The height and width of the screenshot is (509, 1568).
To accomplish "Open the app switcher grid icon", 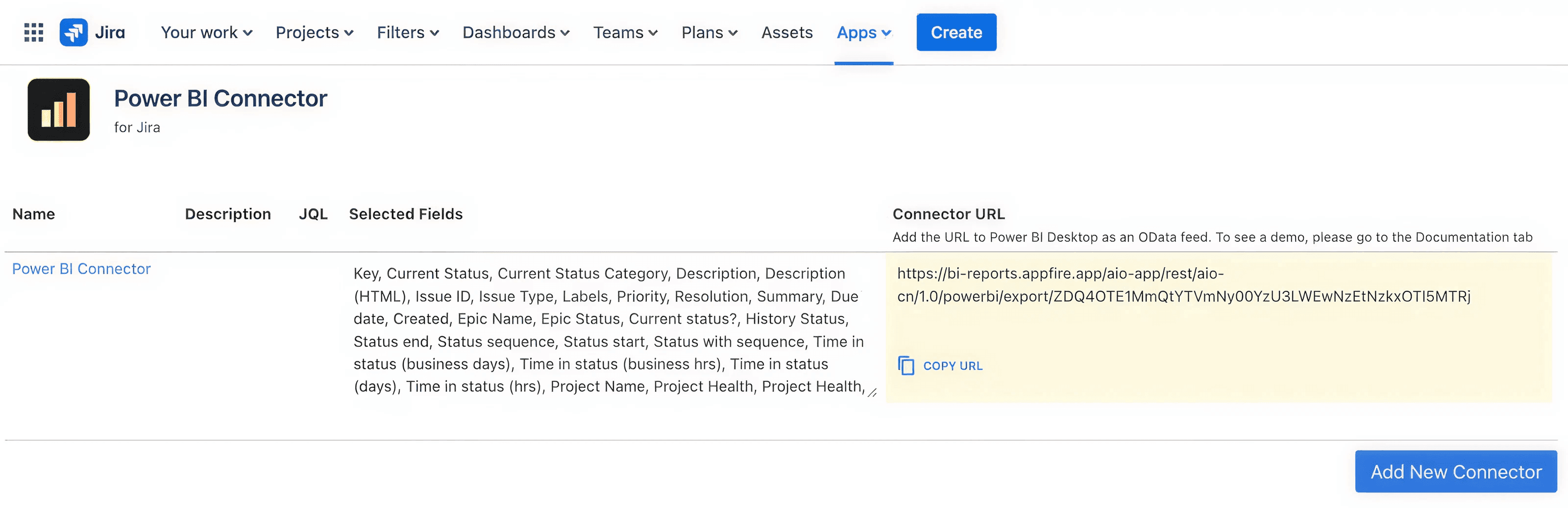I will pyautogui.click(x=33, y=32).
